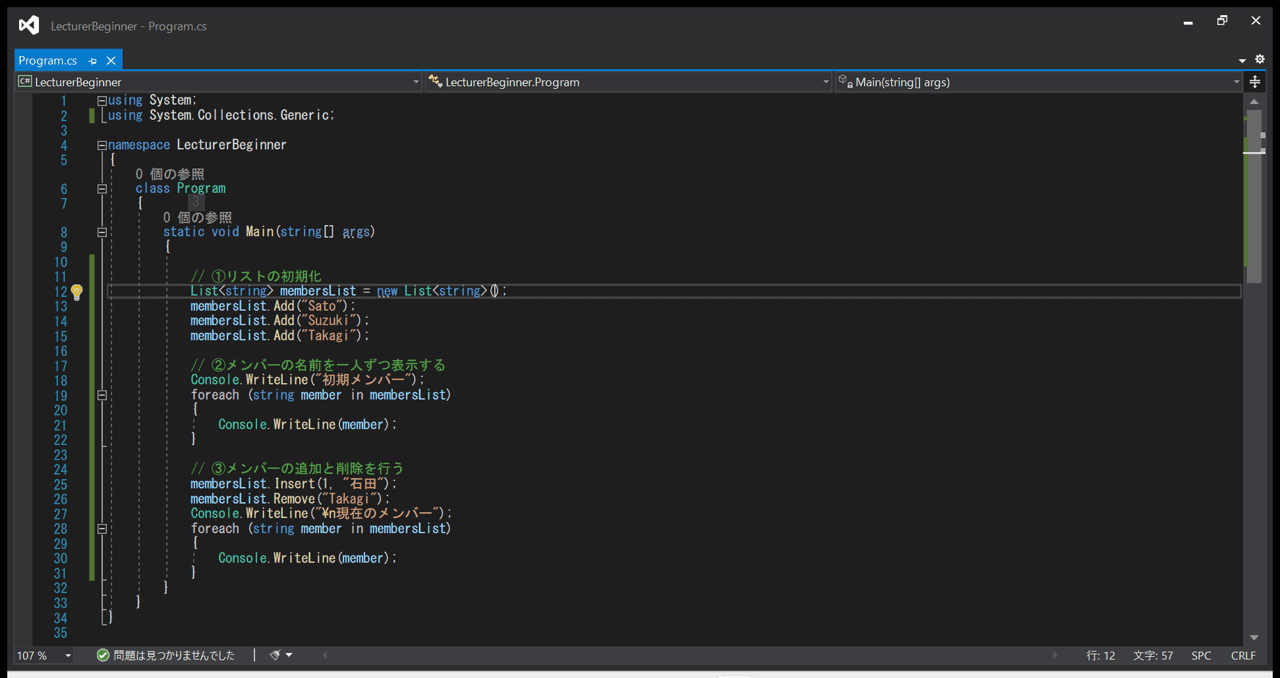Screen dimensions: 1280x678
Task: Click the CRLF line ending indicator
Action: [1243, 656]
